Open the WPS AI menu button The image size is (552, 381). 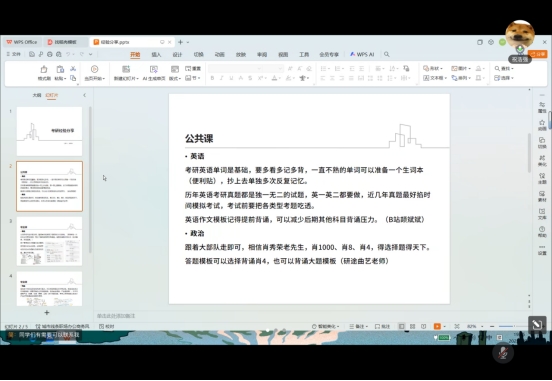coord(362,54)
